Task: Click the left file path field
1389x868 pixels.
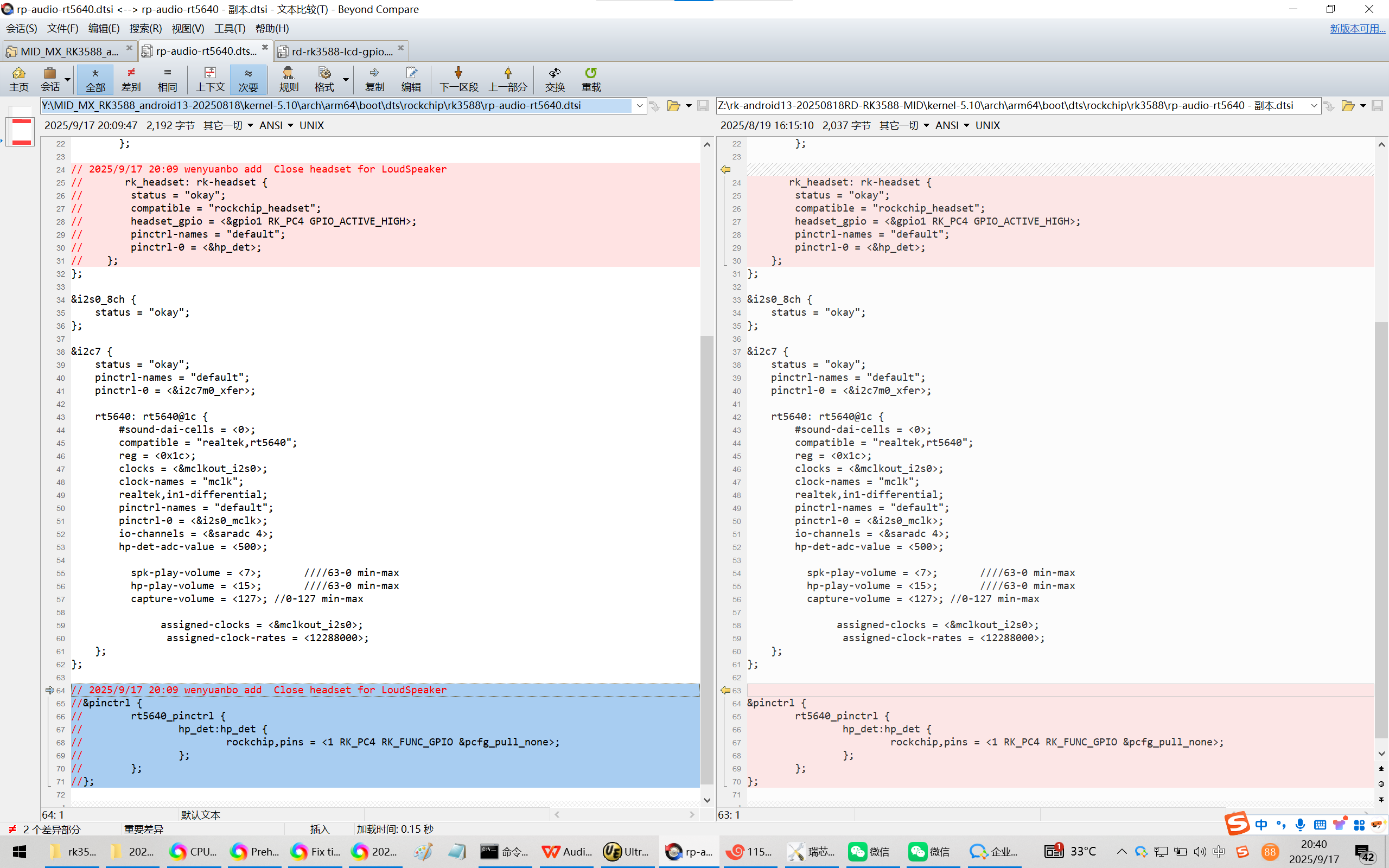Action: pyautogui.click(x=336, y=106)
